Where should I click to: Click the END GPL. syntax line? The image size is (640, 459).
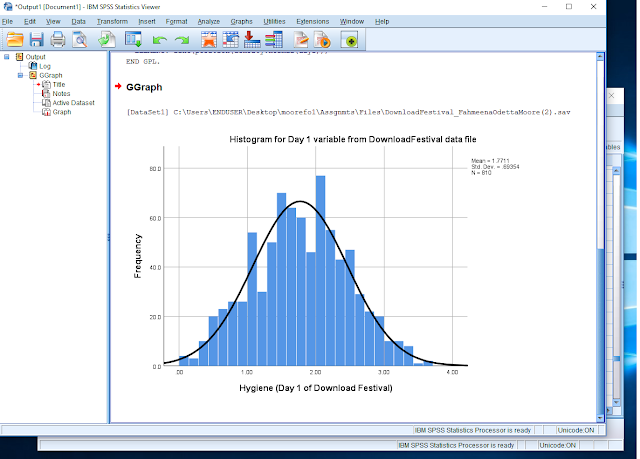pos(143,62)
